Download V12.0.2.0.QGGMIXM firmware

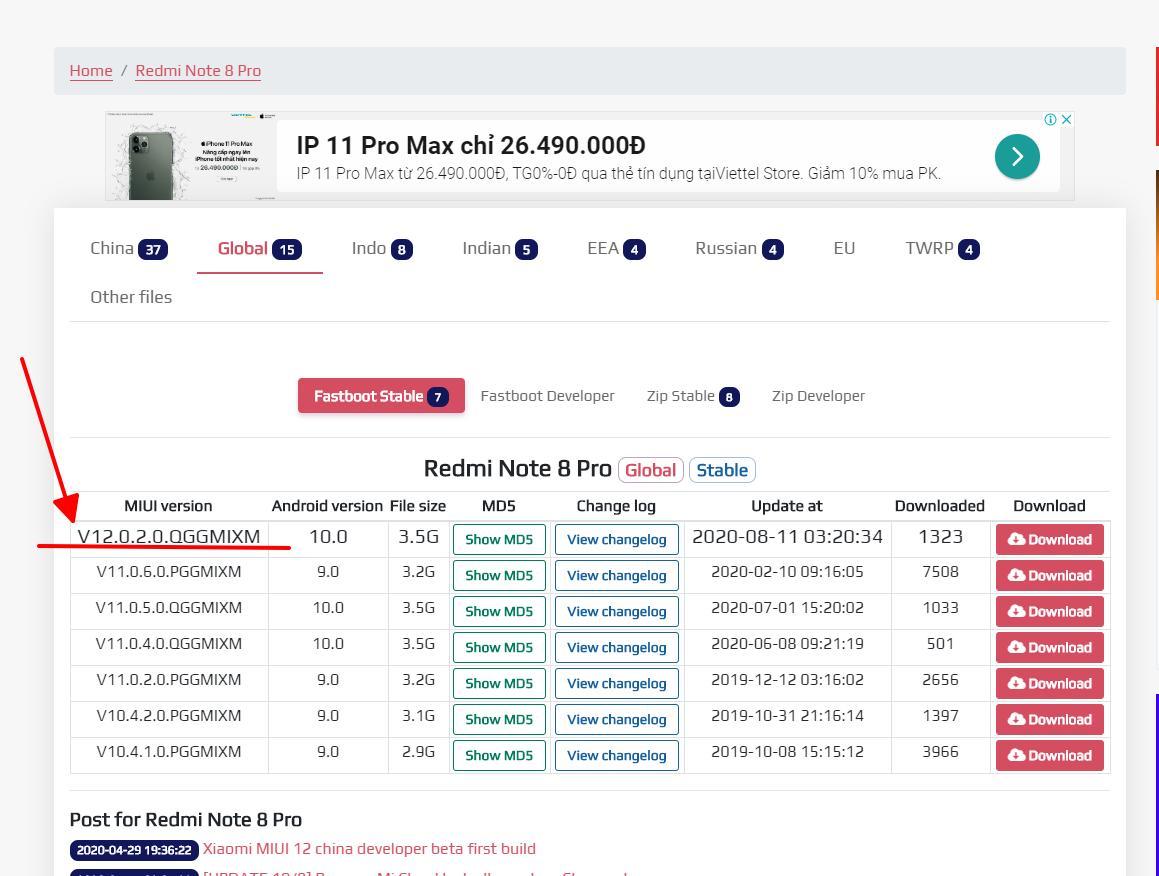(x=1050, y=540)
